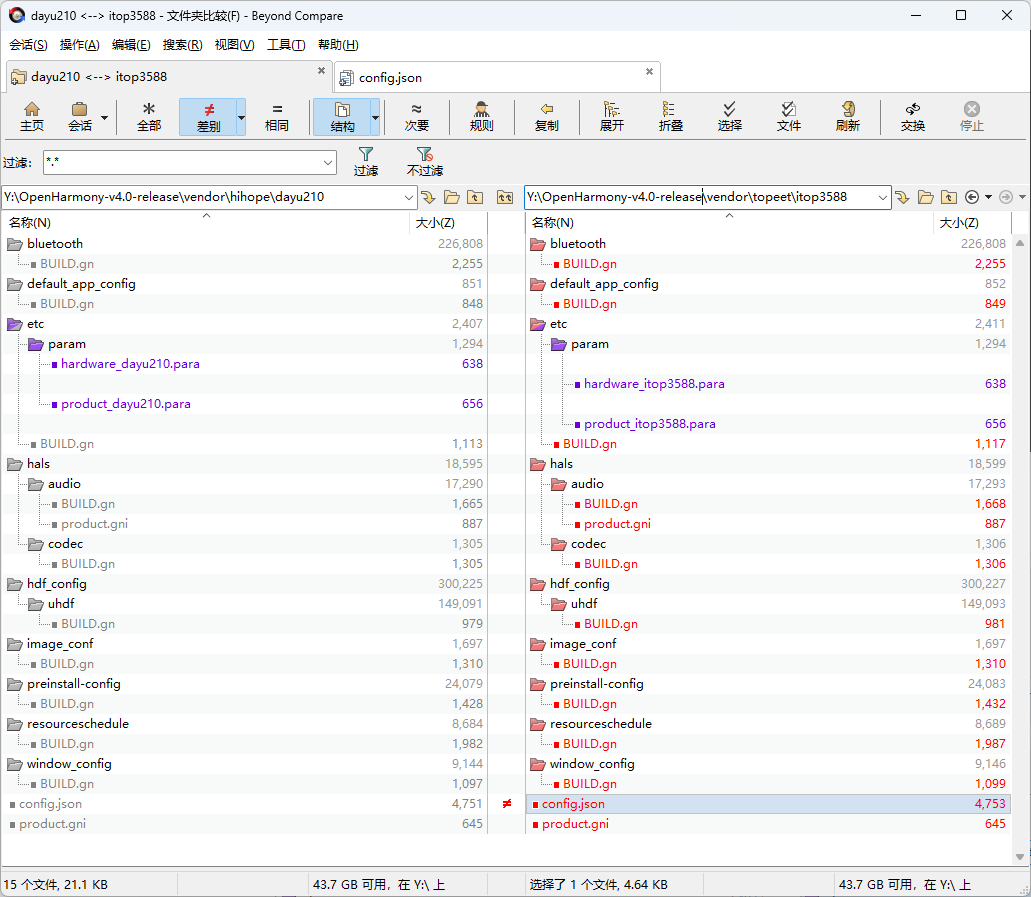The height and width of the screenshot is (897, 1031).
Task: Open the 工具(T) menu
Action: tap(286, 45)
